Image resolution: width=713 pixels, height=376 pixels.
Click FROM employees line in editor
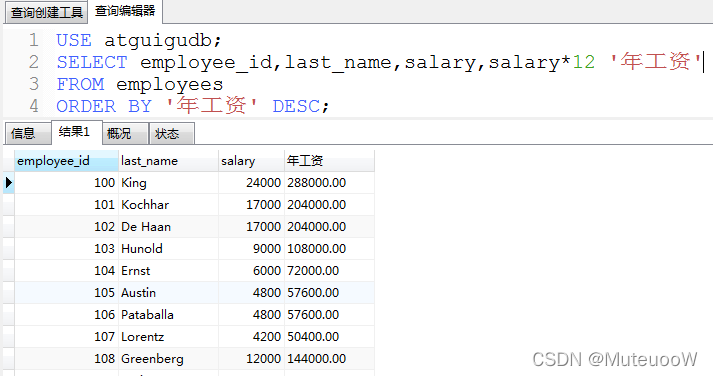click(x=140, y=84)
